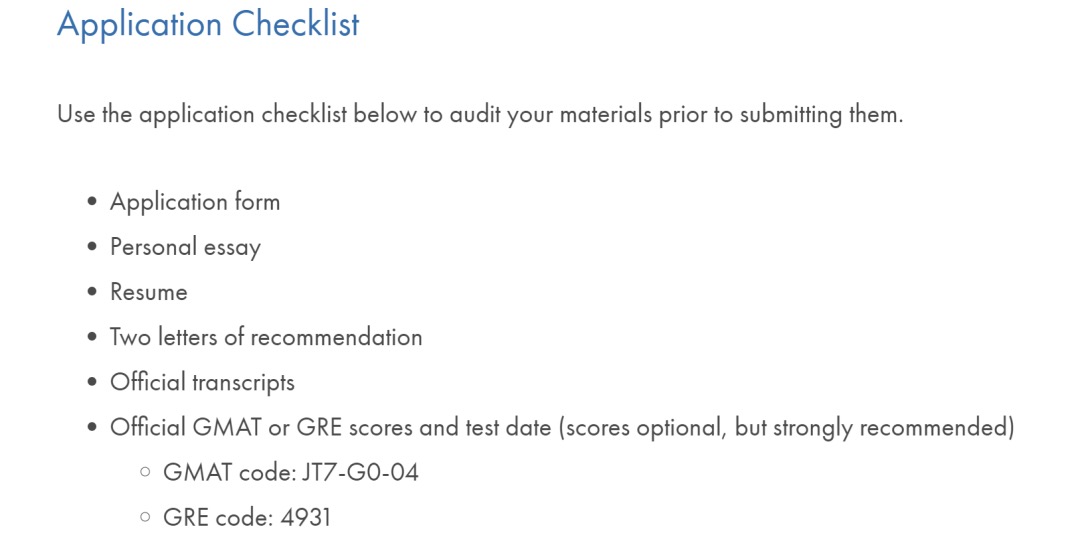Viewport: 1080px width, 545px height.
Task: Click the bullet beside Personal essay
Action: coord(92,247)
